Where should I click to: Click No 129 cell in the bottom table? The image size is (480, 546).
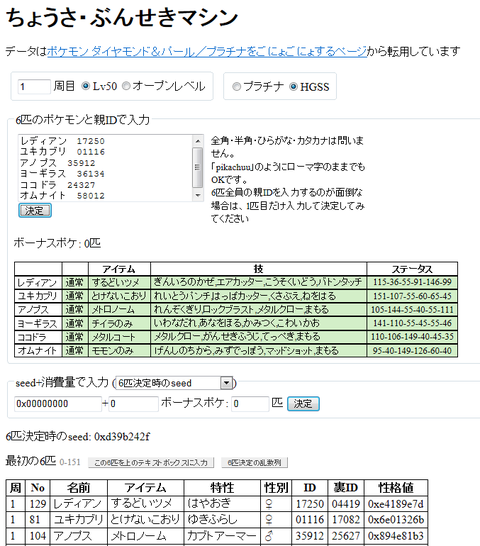pos(38,504)
